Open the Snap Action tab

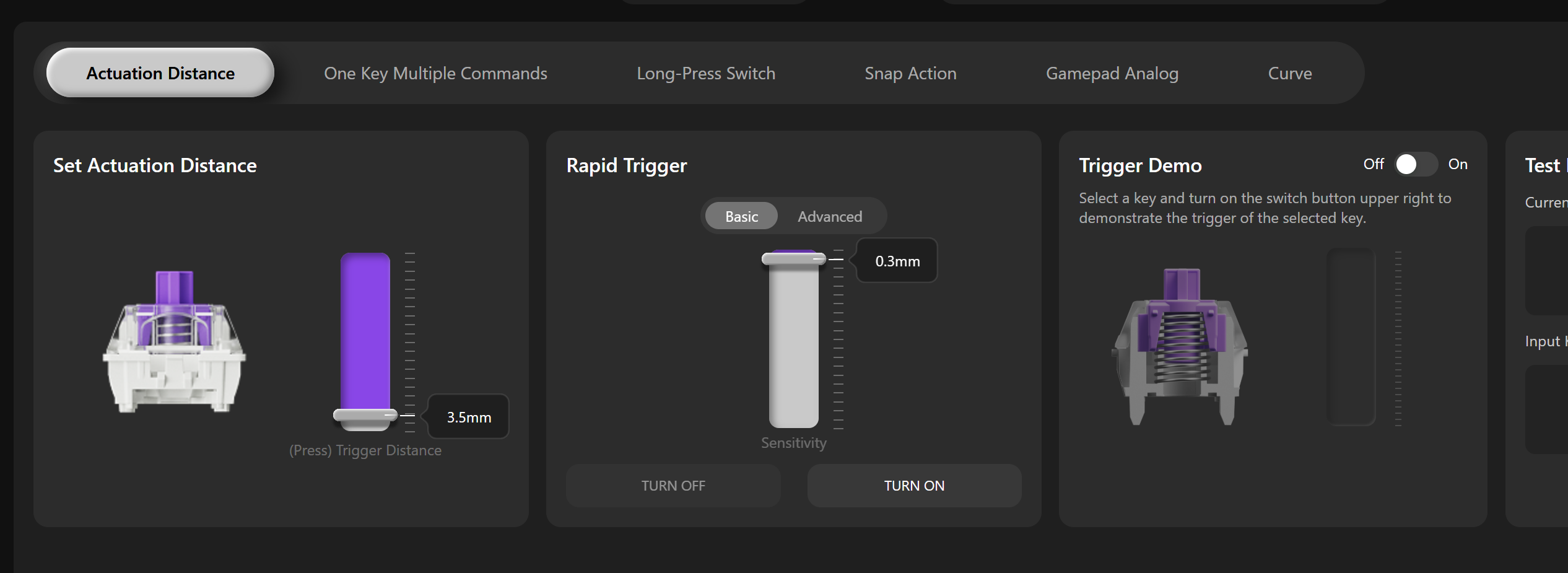click(x=910, y=73)
